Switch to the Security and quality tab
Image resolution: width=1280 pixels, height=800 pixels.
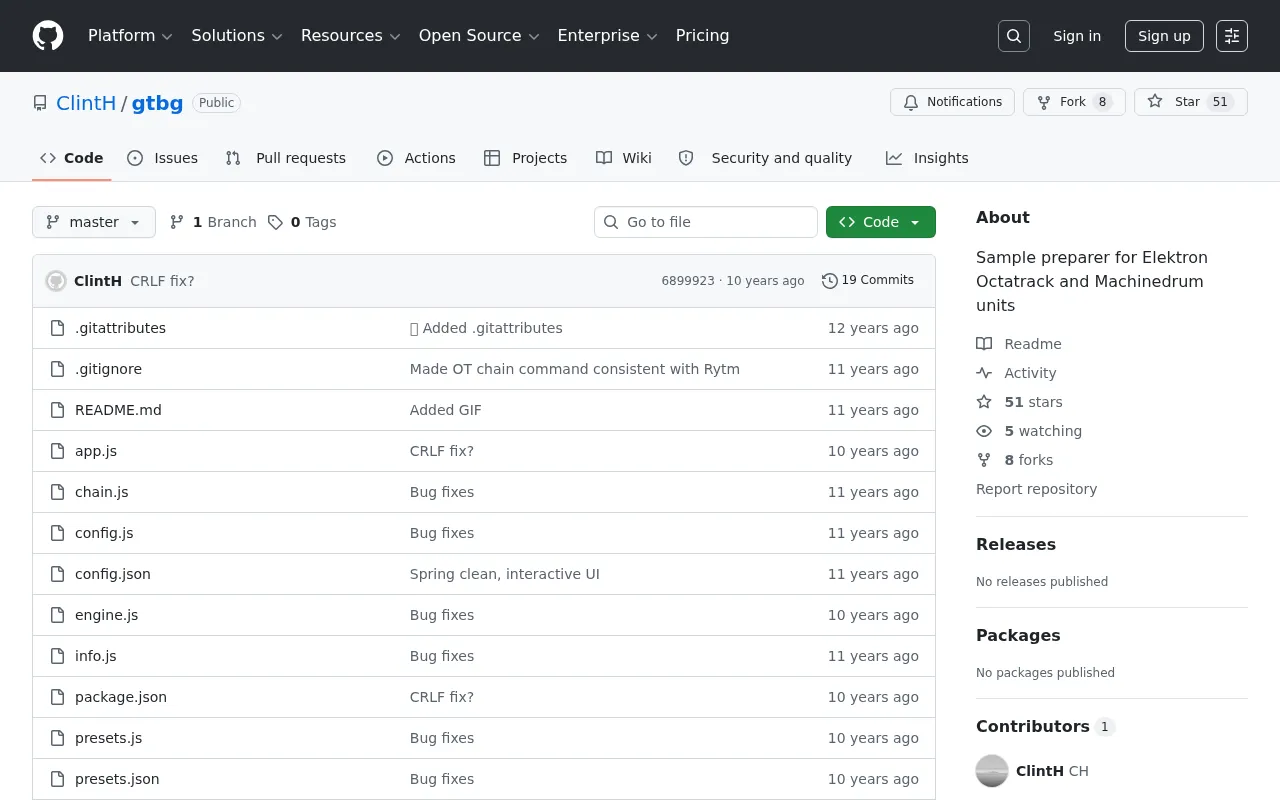[x=765, y=158]
